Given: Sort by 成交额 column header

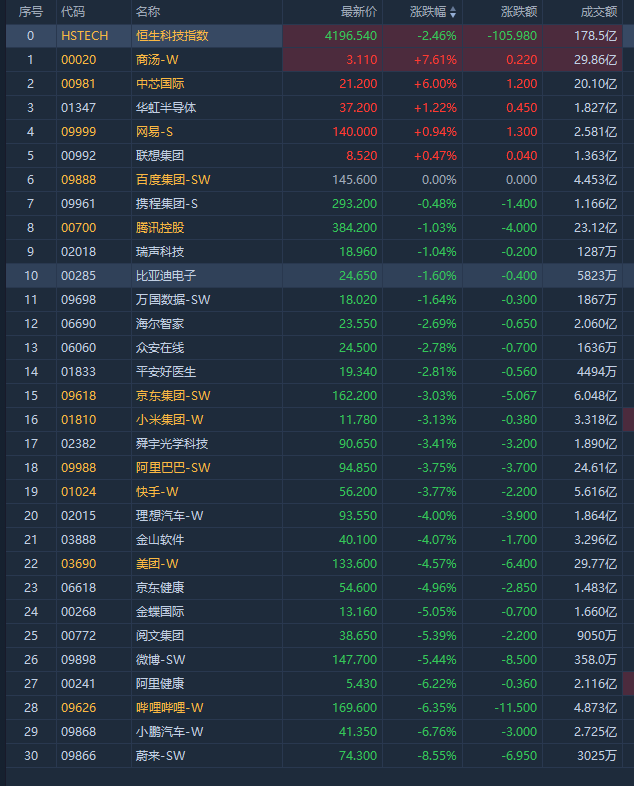Looking at the screenshot, I should (x=598, y=12).
